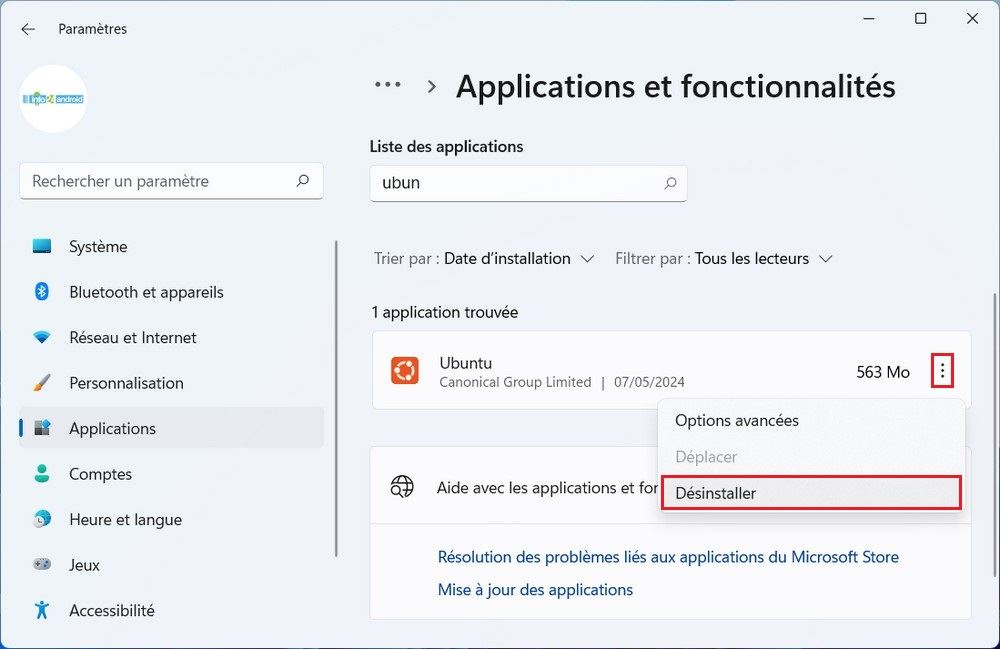Image resolution: width=1000 pixels, height=649 pixels.
Task: Select the Ubuntu app icon
Action: pyautogui.click(x=405, y=371)
